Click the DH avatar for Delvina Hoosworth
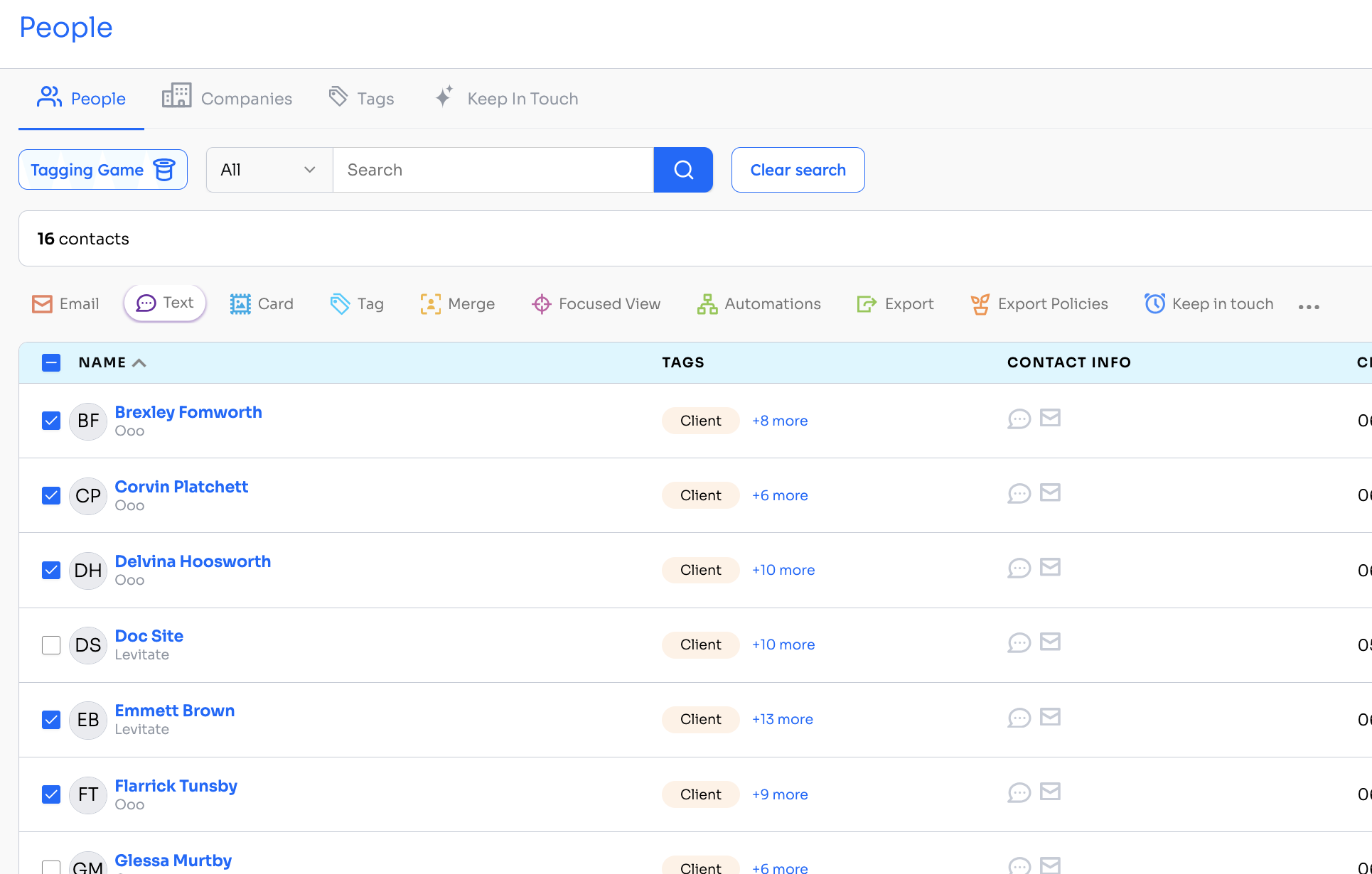1372x874 pixels. 88,571
